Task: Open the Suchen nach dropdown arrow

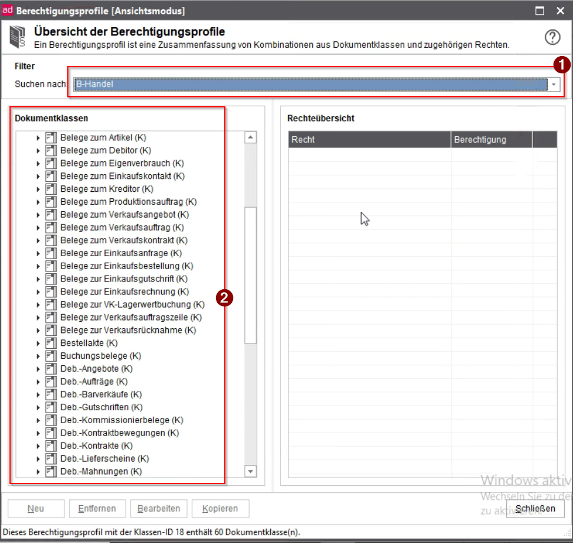Action: point(554,84)
